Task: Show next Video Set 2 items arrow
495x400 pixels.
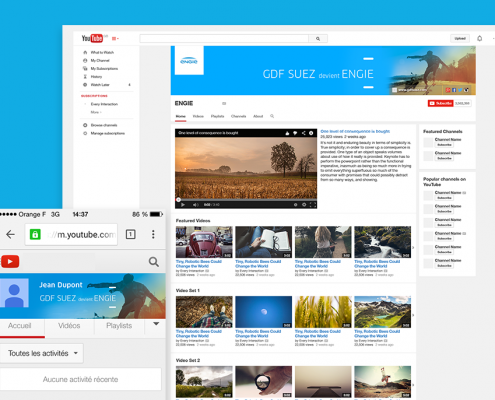Action: coord(413,385)
